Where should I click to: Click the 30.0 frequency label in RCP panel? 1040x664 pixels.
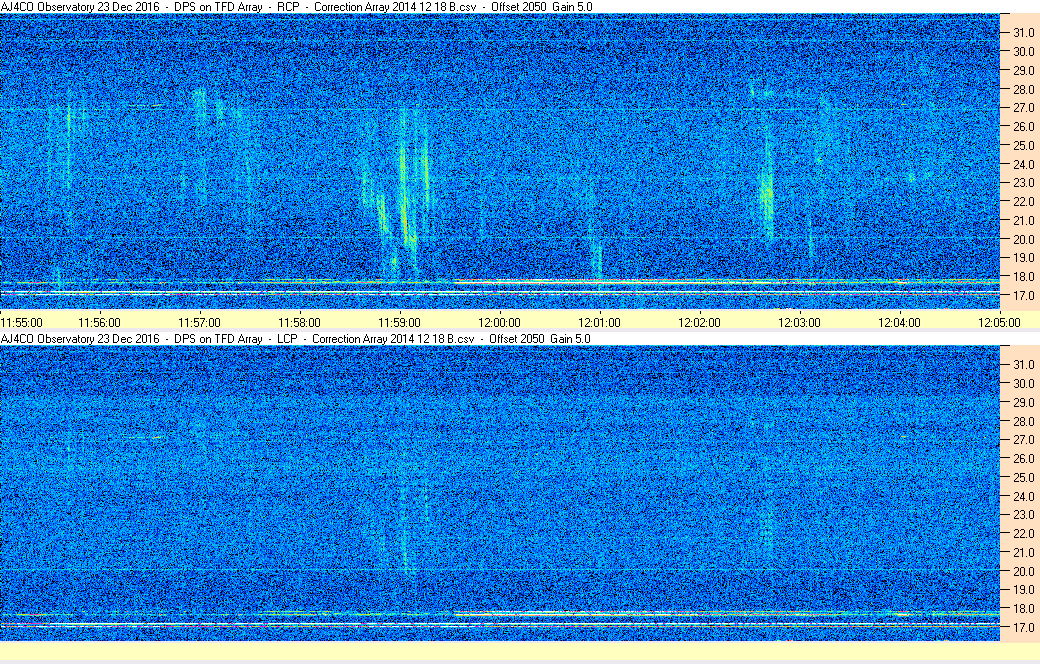click(1023, 52)
